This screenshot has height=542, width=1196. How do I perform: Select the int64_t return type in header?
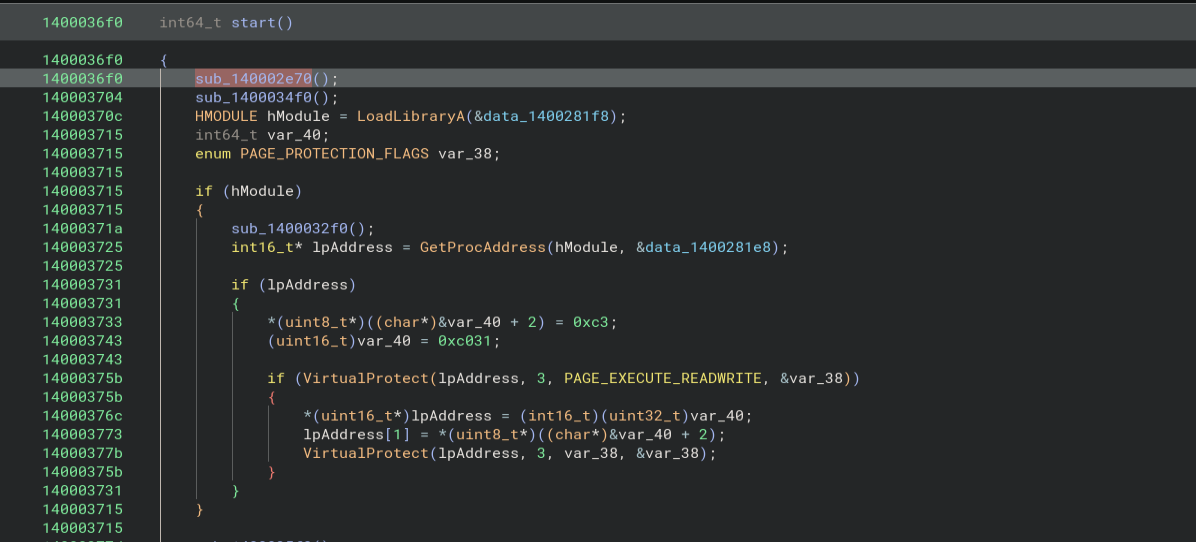[x=191, y=23]
